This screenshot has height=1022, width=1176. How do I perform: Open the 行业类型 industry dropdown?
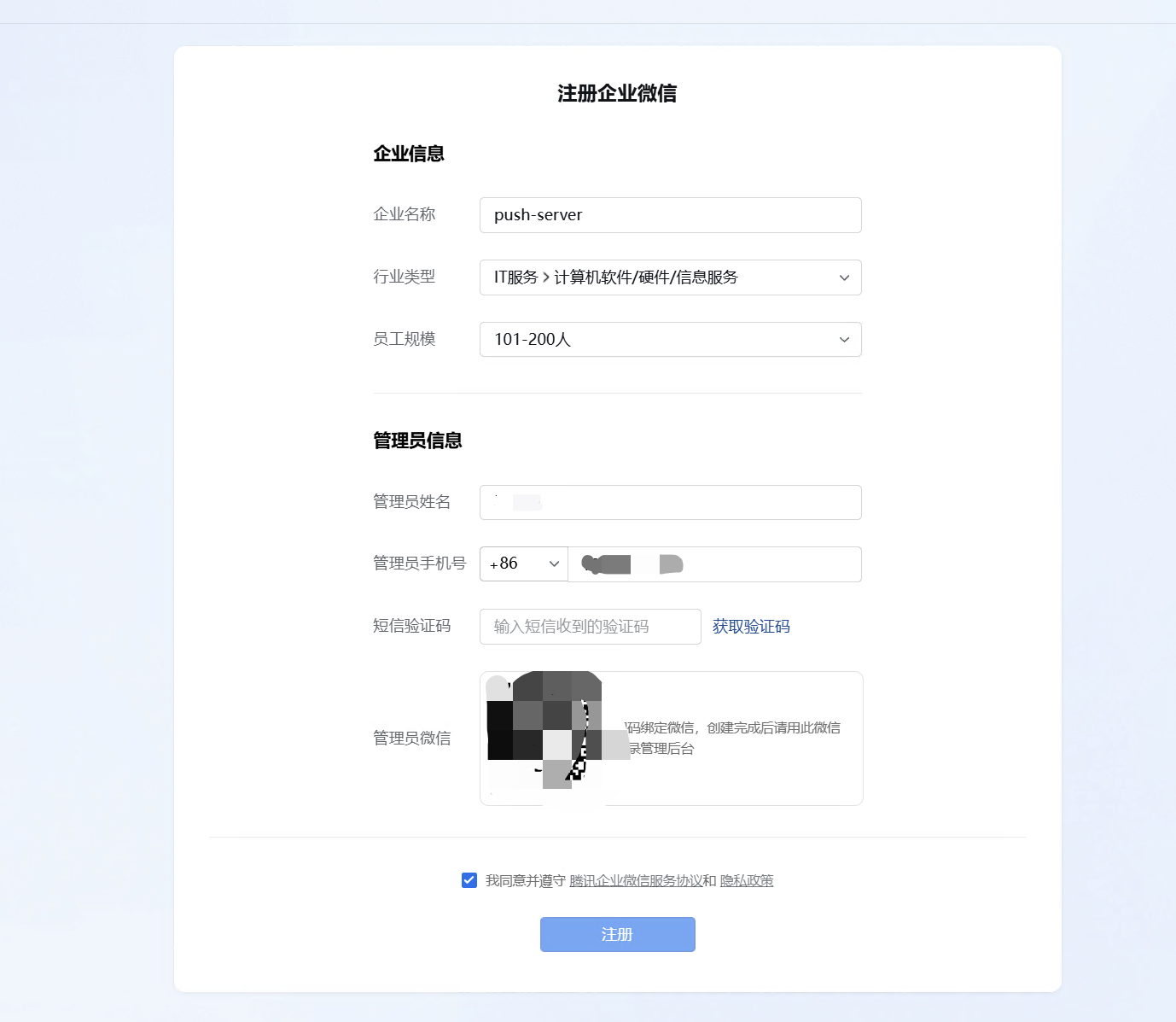[x=670, y=277]
